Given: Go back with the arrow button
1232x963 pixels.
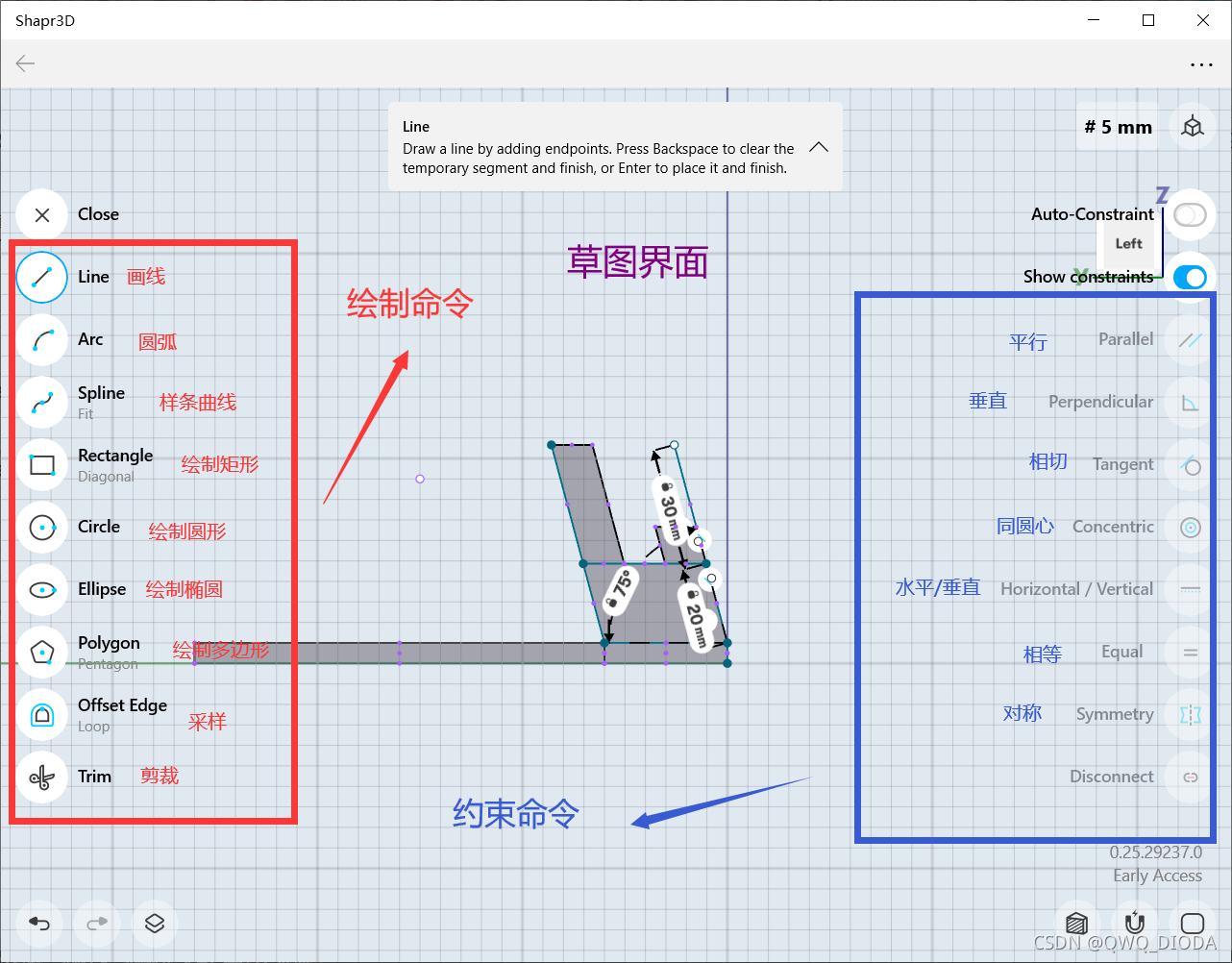Looking at the screenshot, I should point(25,63).
